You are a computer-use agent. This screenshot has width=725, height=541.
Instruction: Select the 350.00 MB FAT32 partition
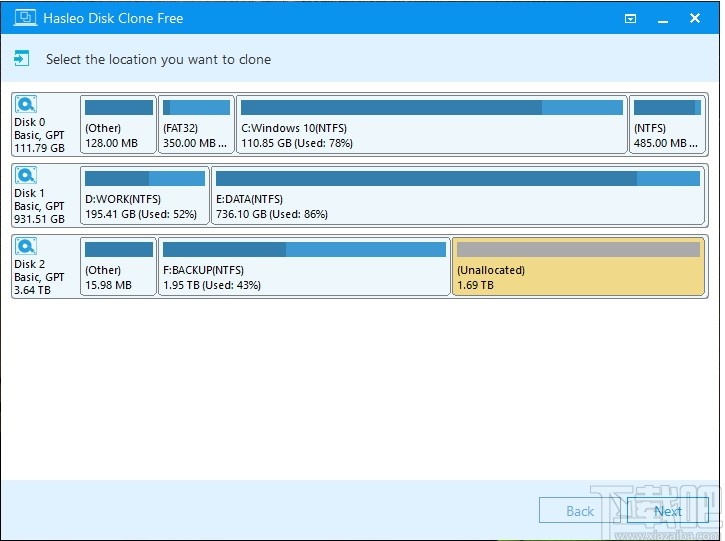click(x=197, y=124)
